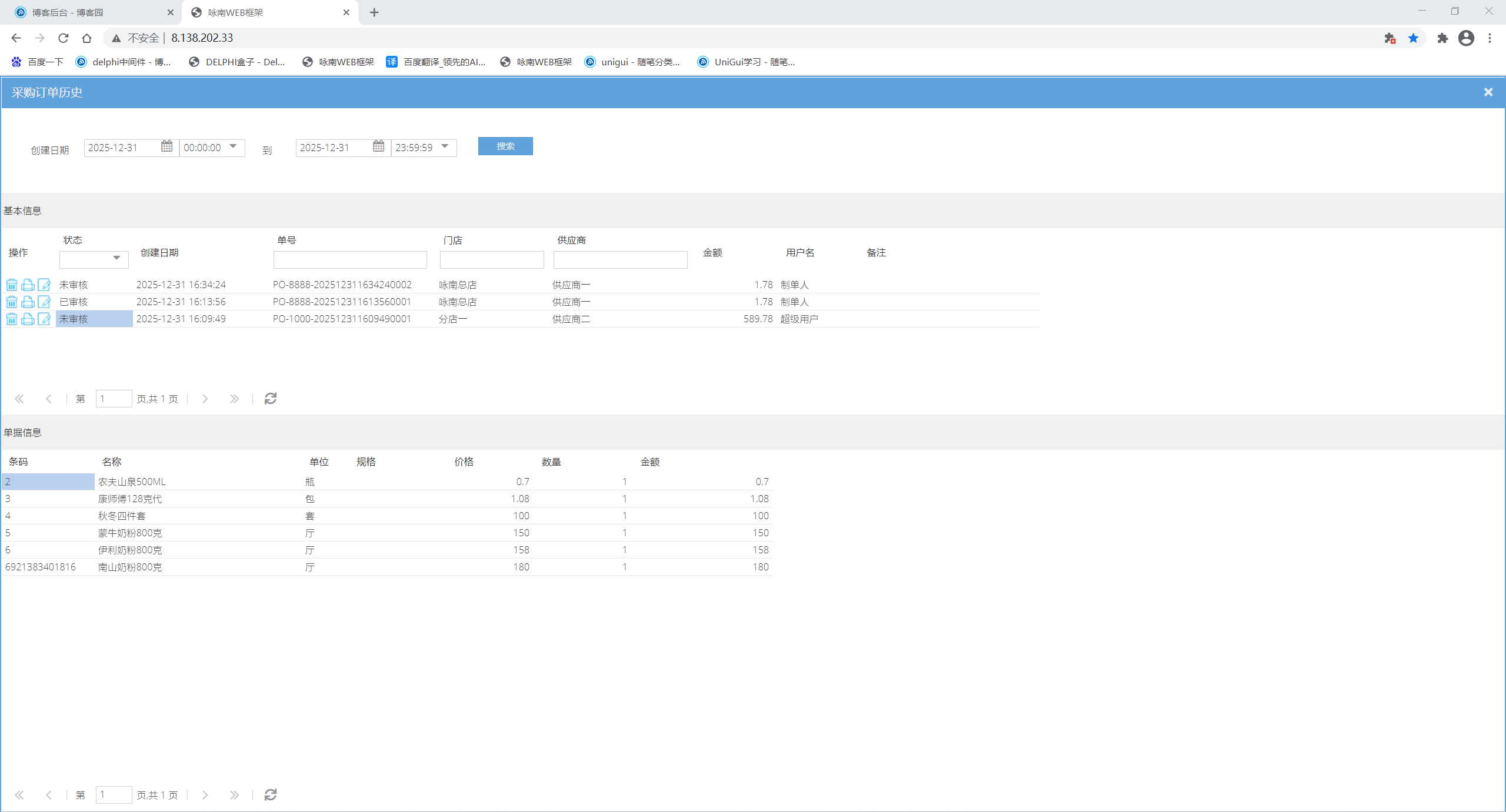1506x812 pixels.
Task: Edit the 分店一 order row
Action: [44, 319]
